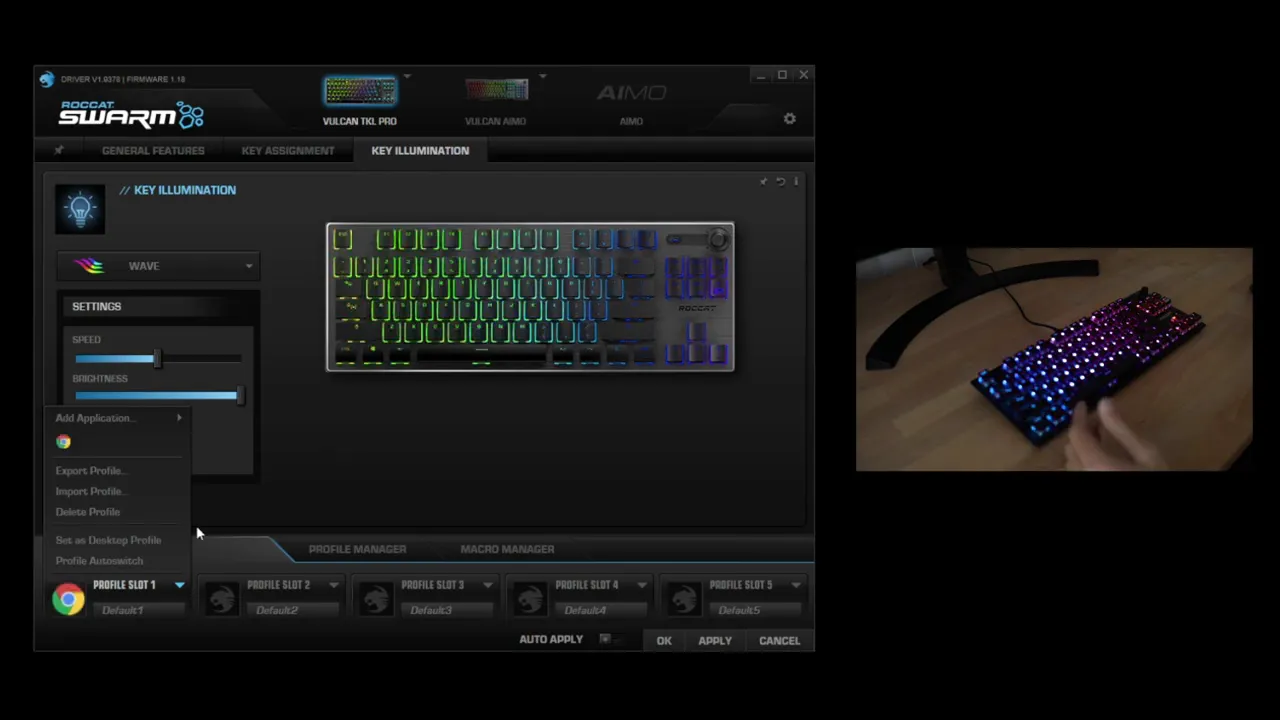
Task: Adjust the Brightness slider
Action: (157, 396)
